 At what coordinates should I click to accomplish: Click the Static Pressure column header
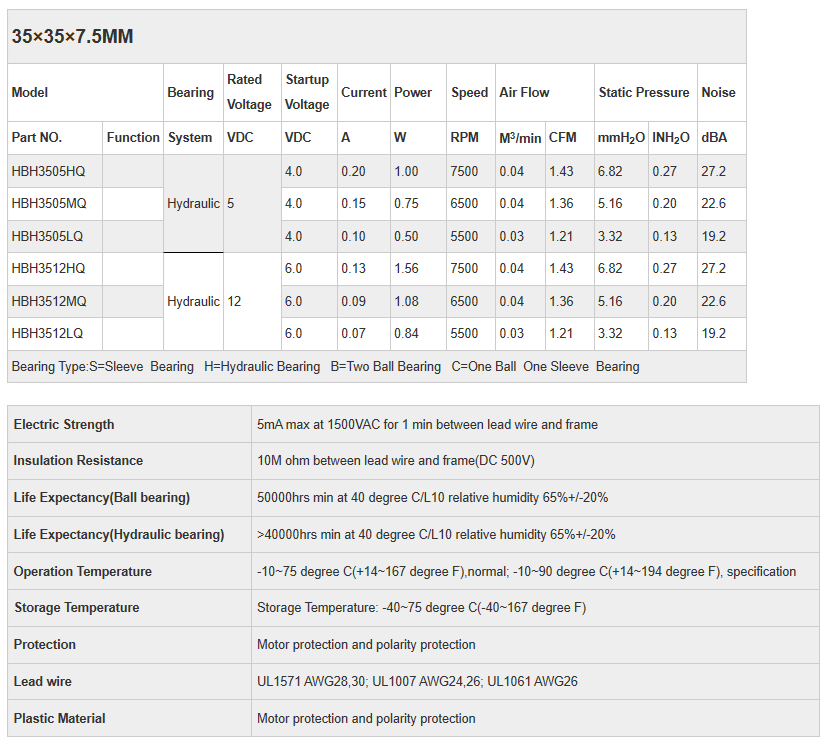click(643, 92)
